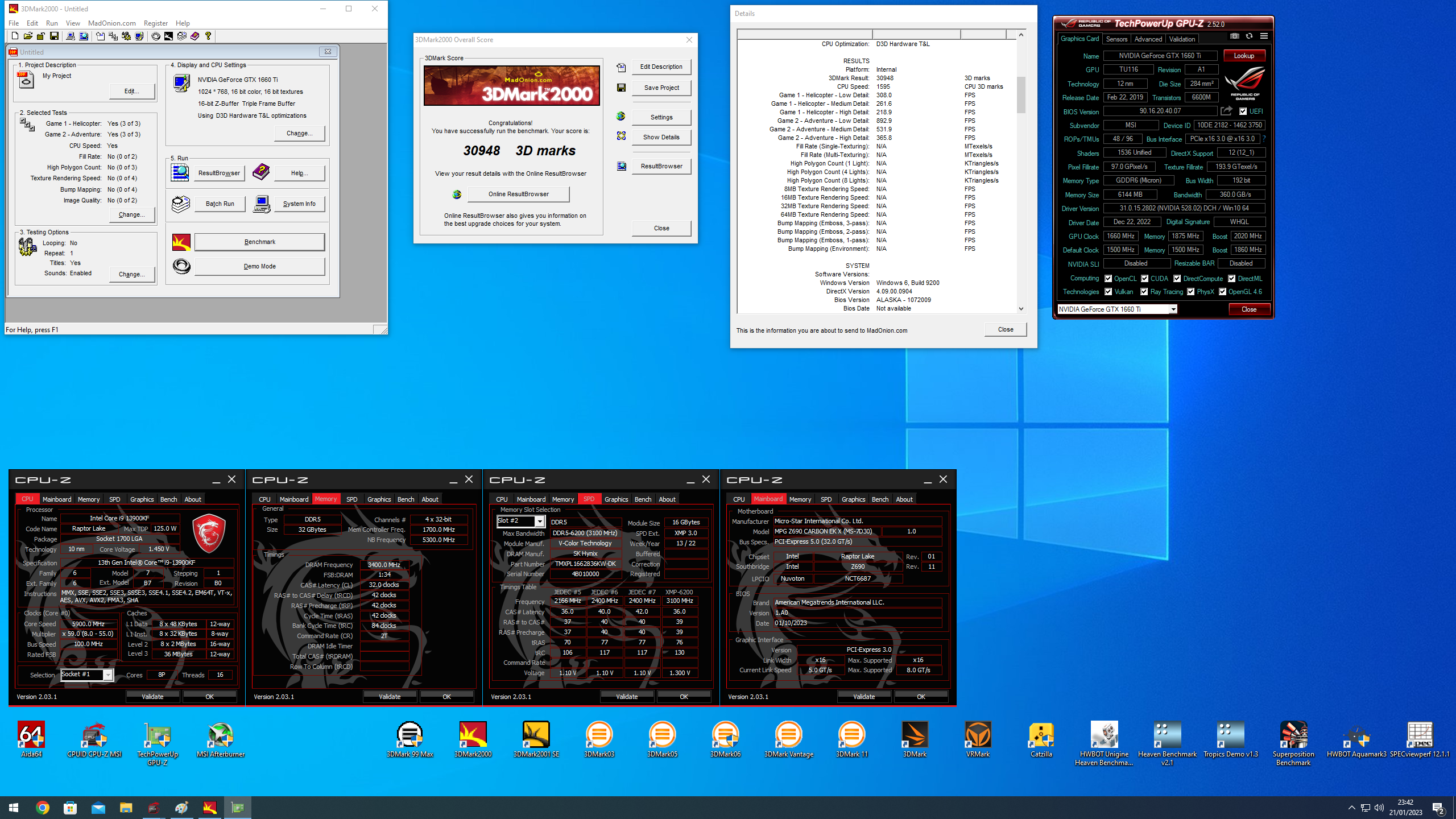The image size is (1456, 819).
Task: Click the black benchmark icon in 3DMark2000 toolbar
Action: tap(169, 36)
